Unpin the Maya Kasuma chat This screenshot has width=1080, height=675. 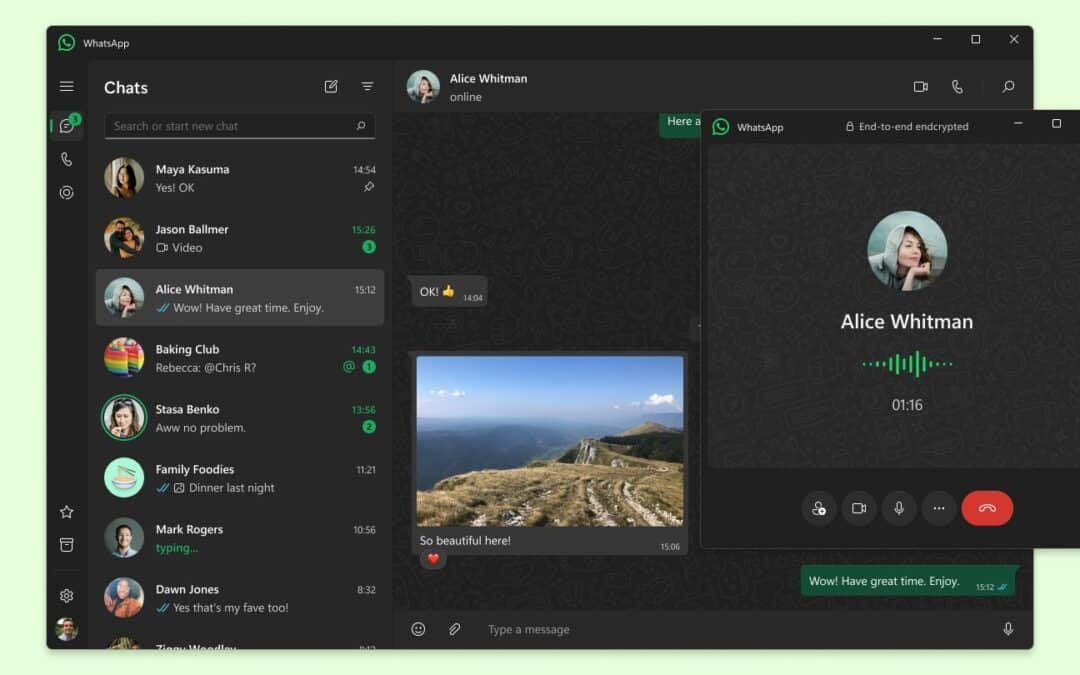pyautogui.click(x=369, y=187)
